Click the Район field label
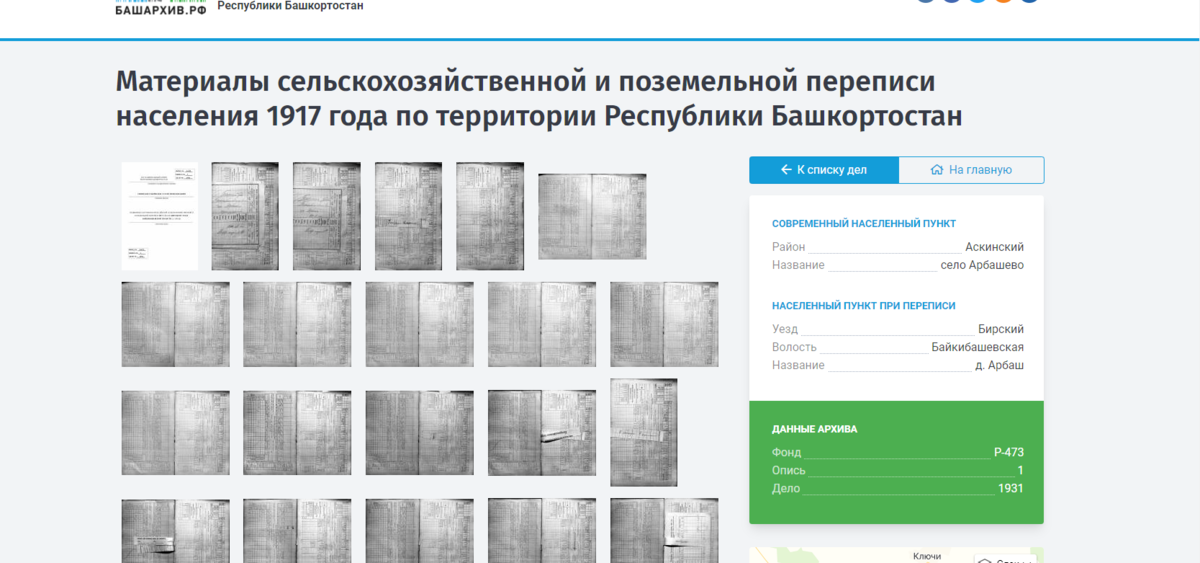1200x563 pixels. 788,247
